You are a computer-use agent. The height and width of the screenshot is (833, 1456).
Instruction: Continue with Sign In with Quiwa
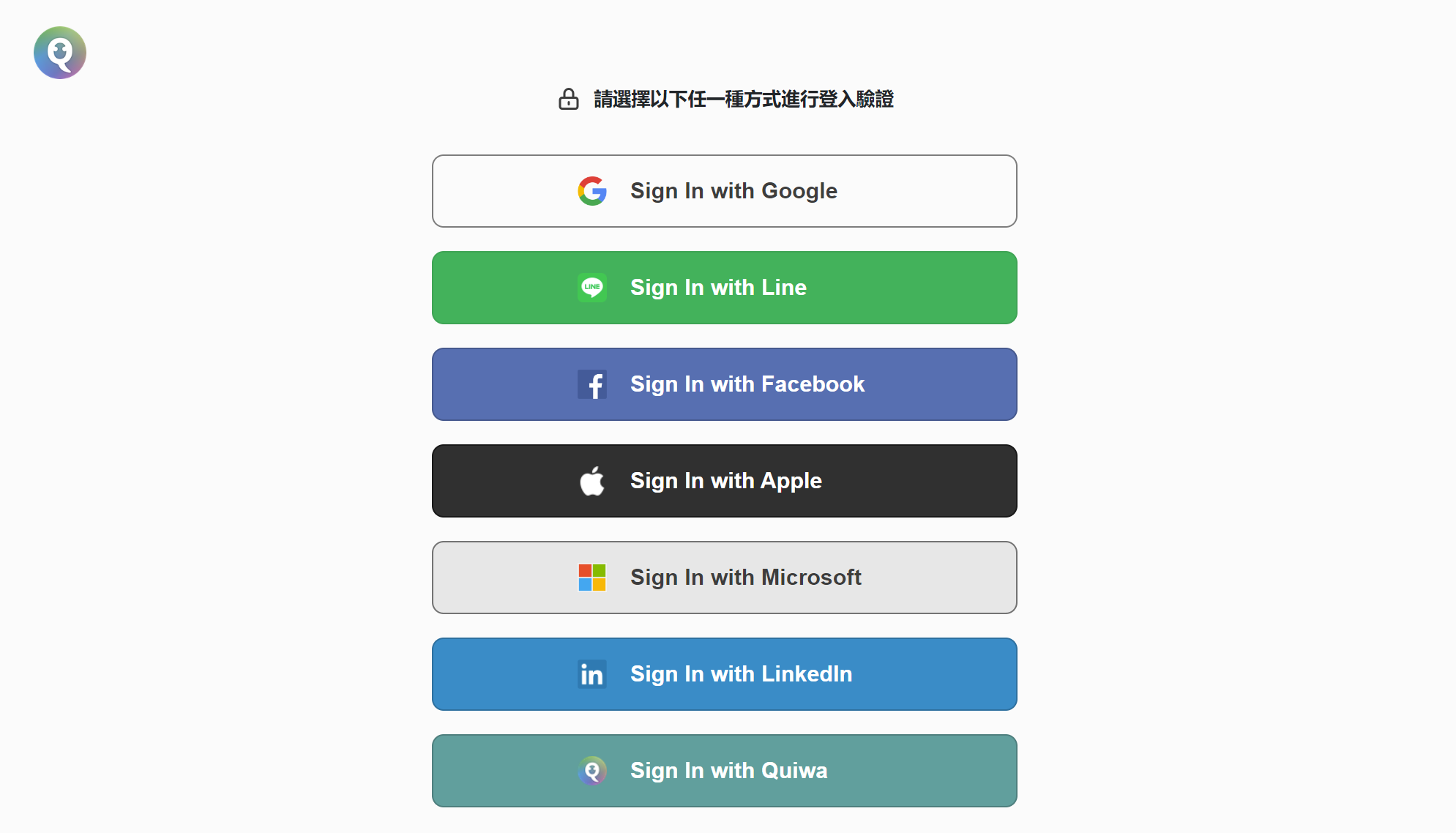tap(725, 771)
